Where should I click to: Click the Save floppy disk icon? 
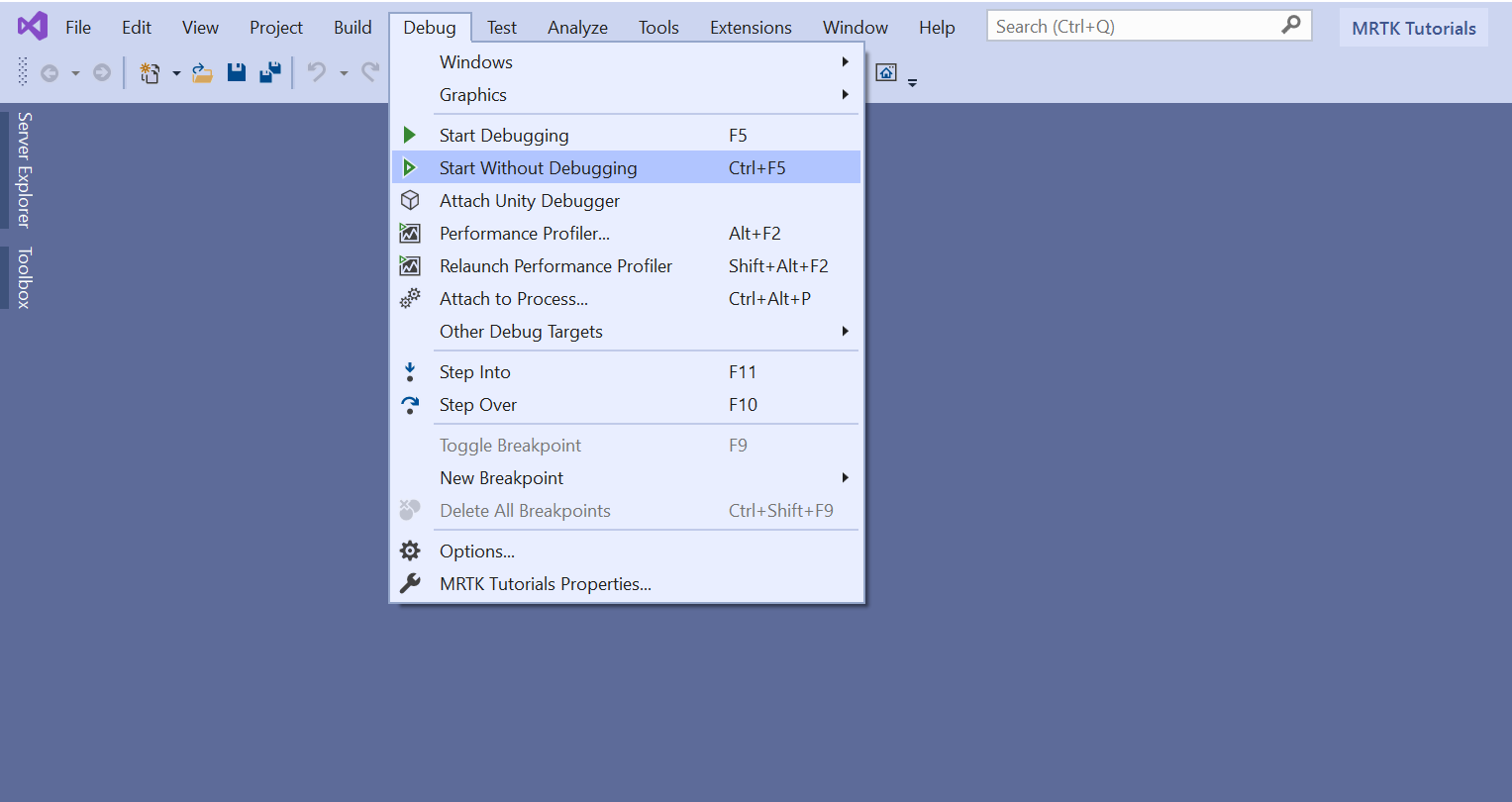click(x=237, y=72)
